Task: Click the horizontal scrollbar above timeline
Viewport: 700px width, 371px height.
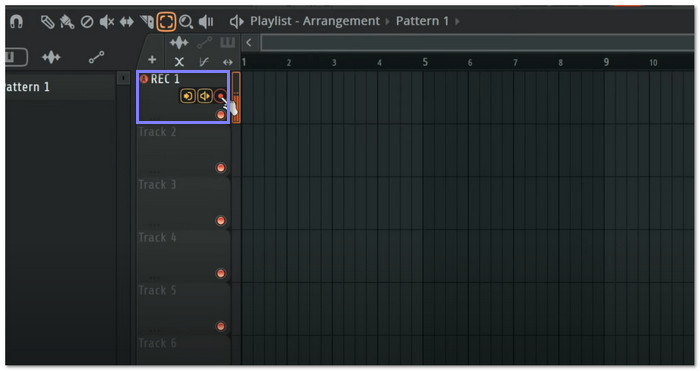Action: click(477, 43)
